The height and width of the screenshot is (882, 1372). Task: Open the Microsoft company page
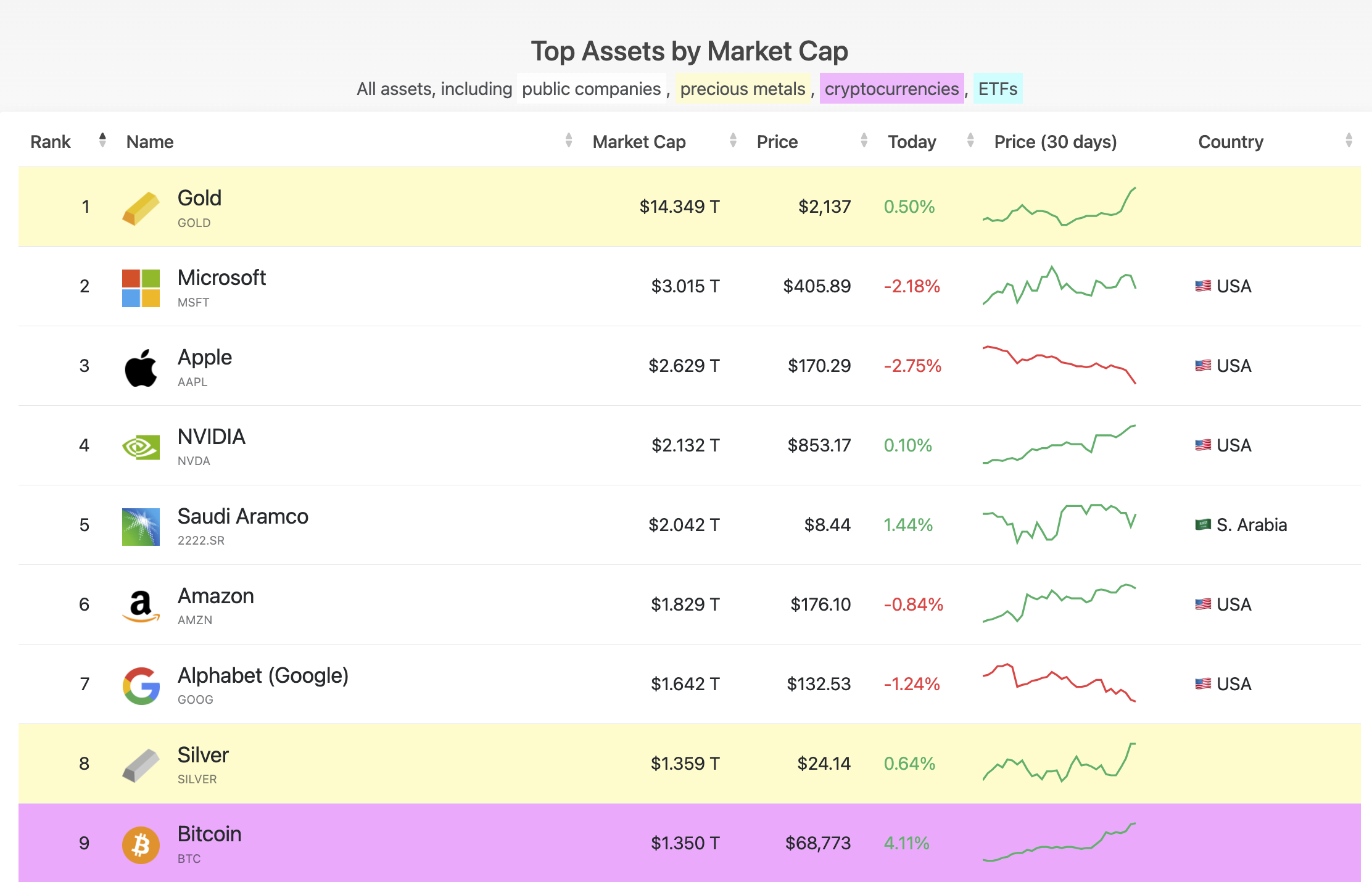tap(221, 278)
